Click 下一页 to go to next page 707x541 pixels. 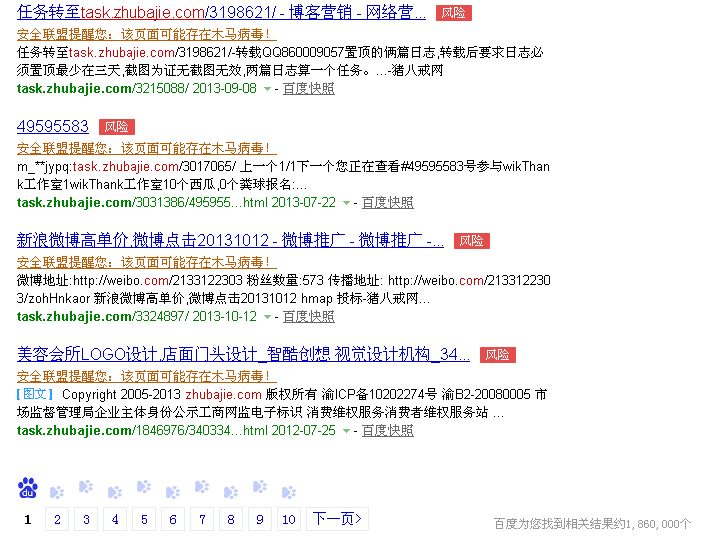(x=337, y=519)
